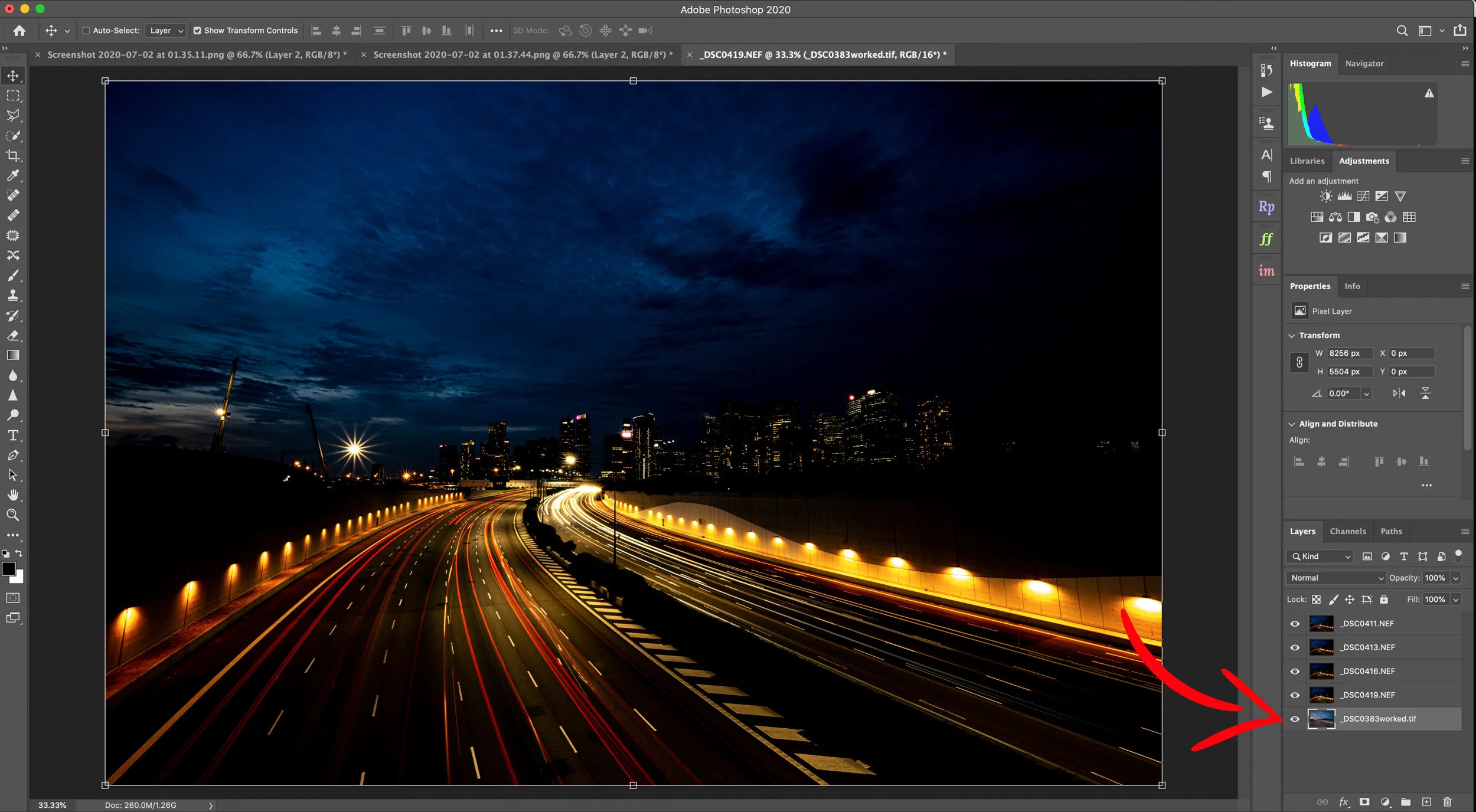1476x812 pixels.
Task: Select the Horizontal Type tool
Action: pyautogui.click(x=13, y=435)
